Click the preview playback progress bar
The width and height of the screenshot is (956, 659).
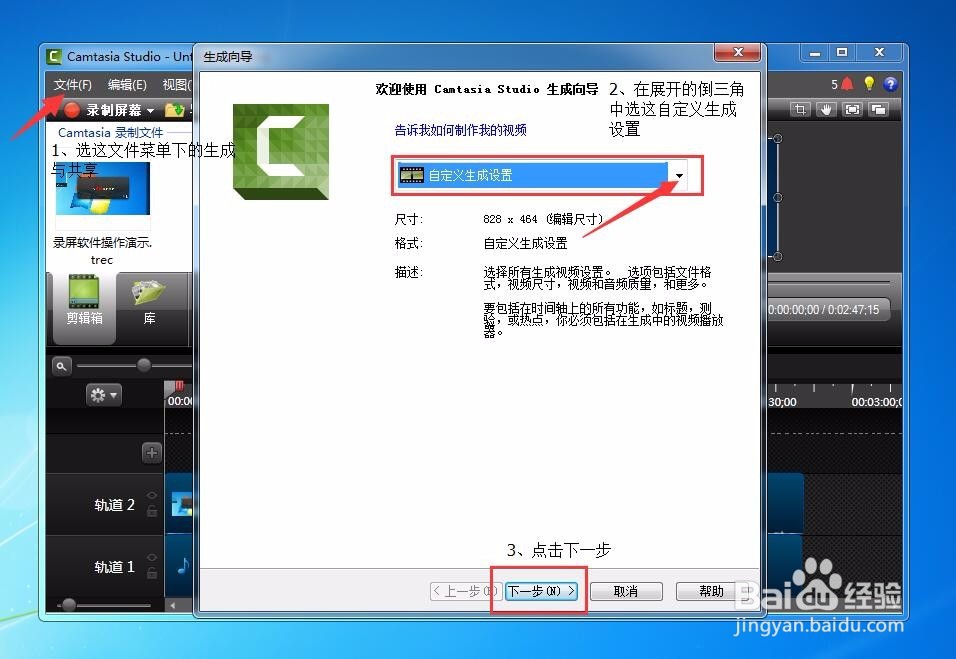828,282
